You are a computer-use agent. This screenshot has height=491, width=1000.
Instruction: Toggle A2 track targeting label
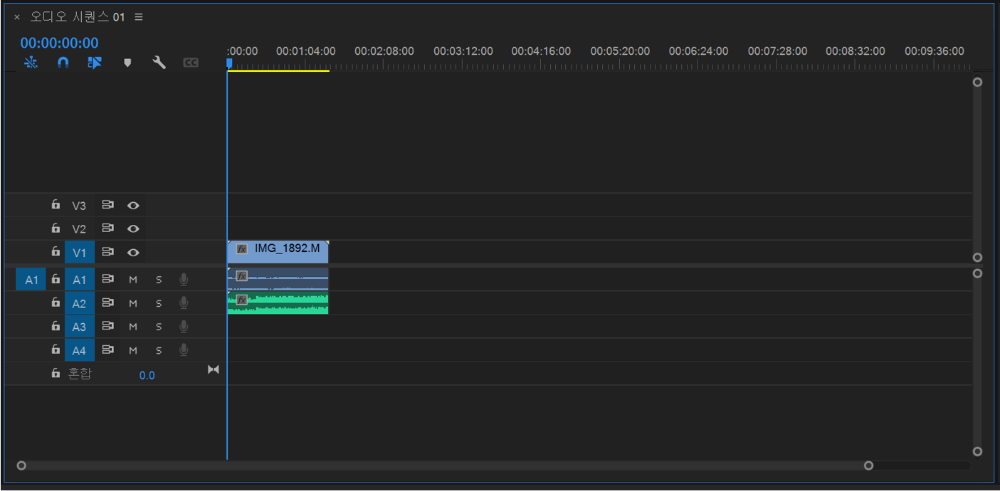pyautogui.click(x=79, y=303)
